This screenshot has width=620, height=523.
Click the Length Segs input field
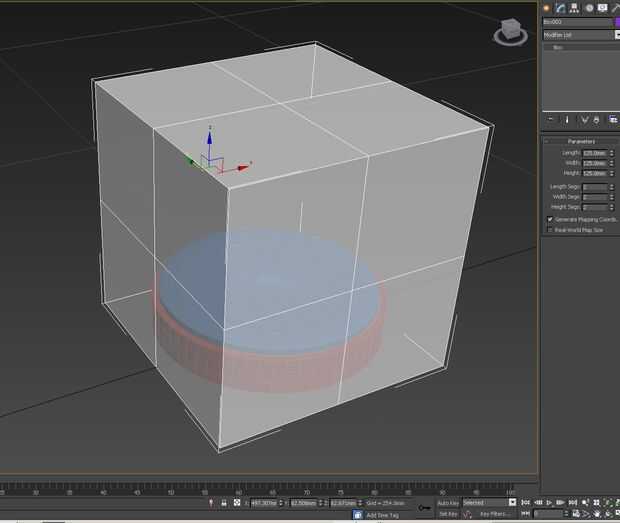(x=595, y=187)
